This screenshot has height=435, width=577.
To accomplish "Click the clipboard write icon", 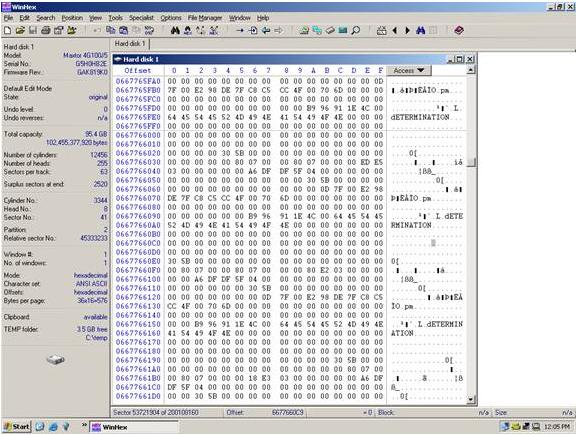I will (124, 31).
